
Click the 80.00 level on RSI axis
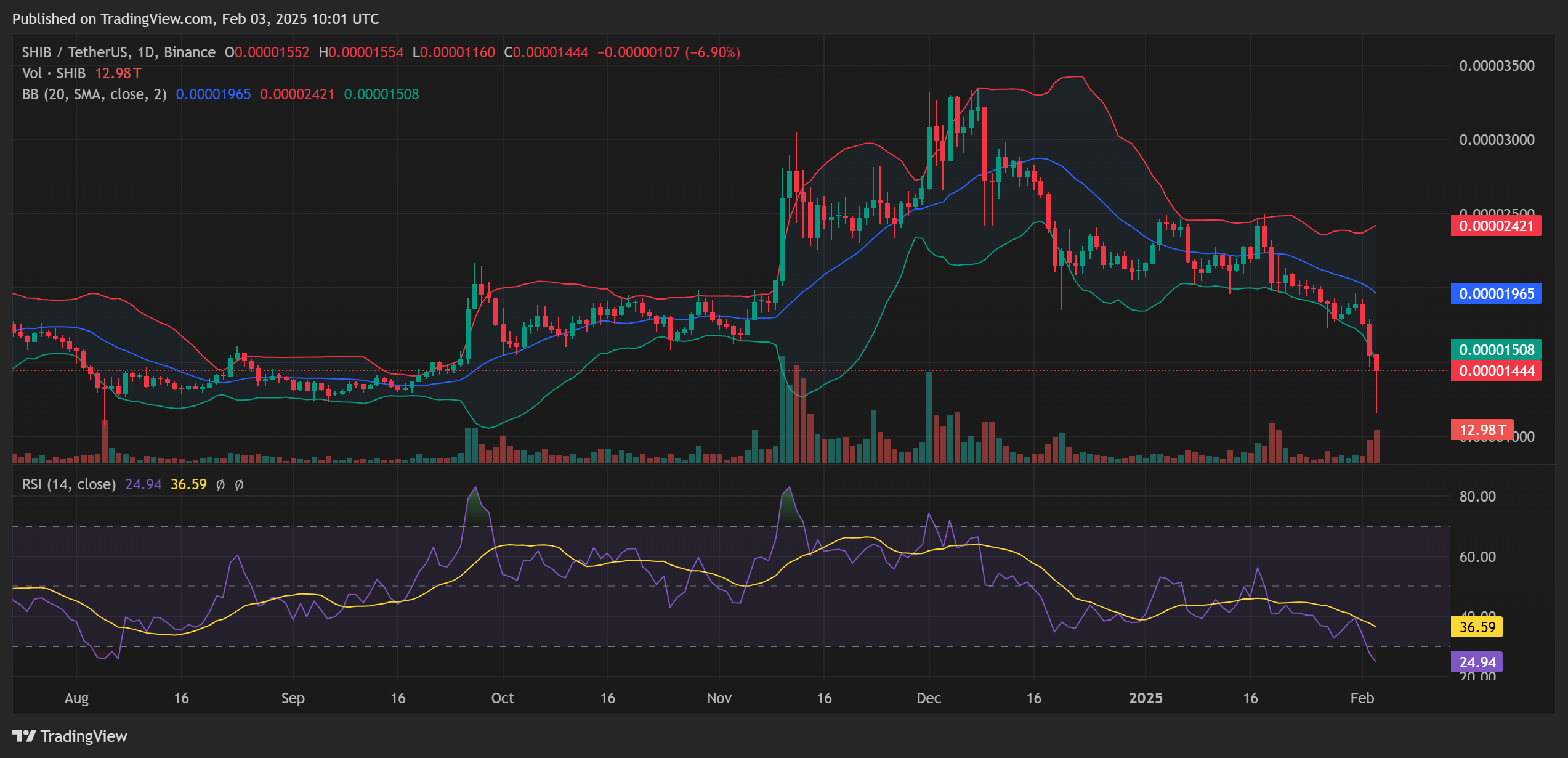point(1477,496)
